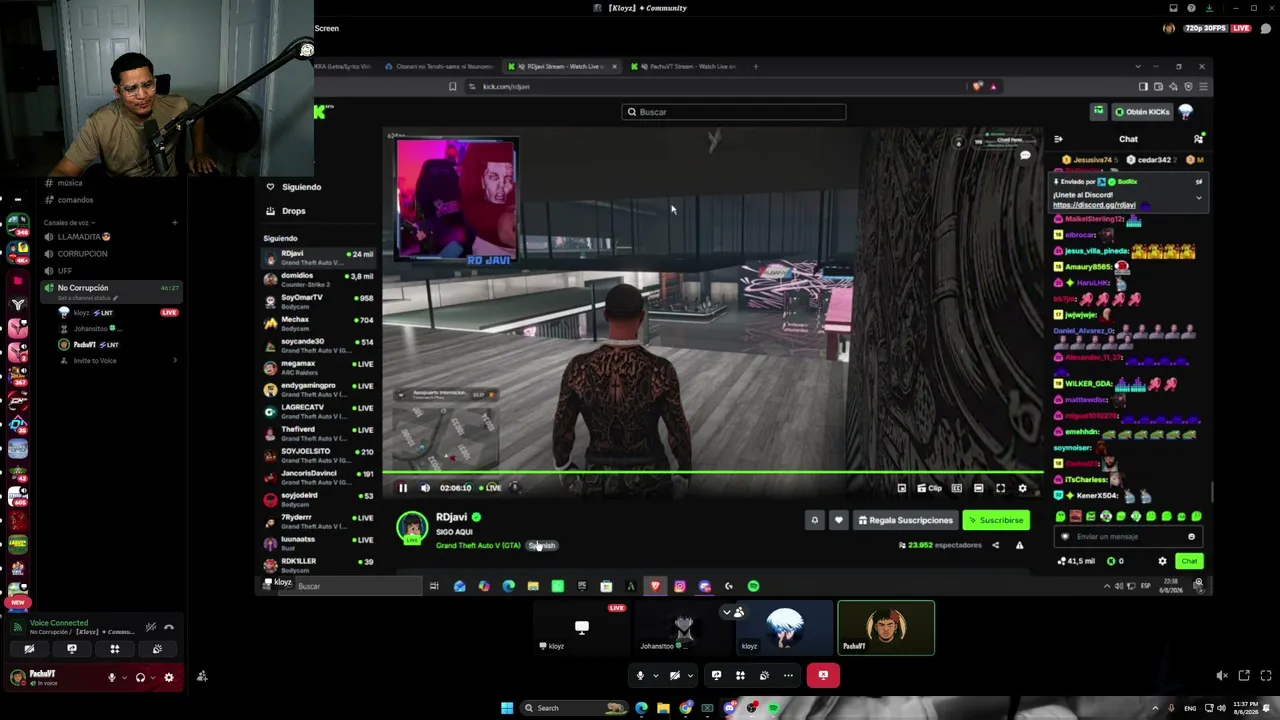Collapse the pinned Discord message
This screenshot has height=720, width=1280.
pyautogui.click(x=1199, y=197)
